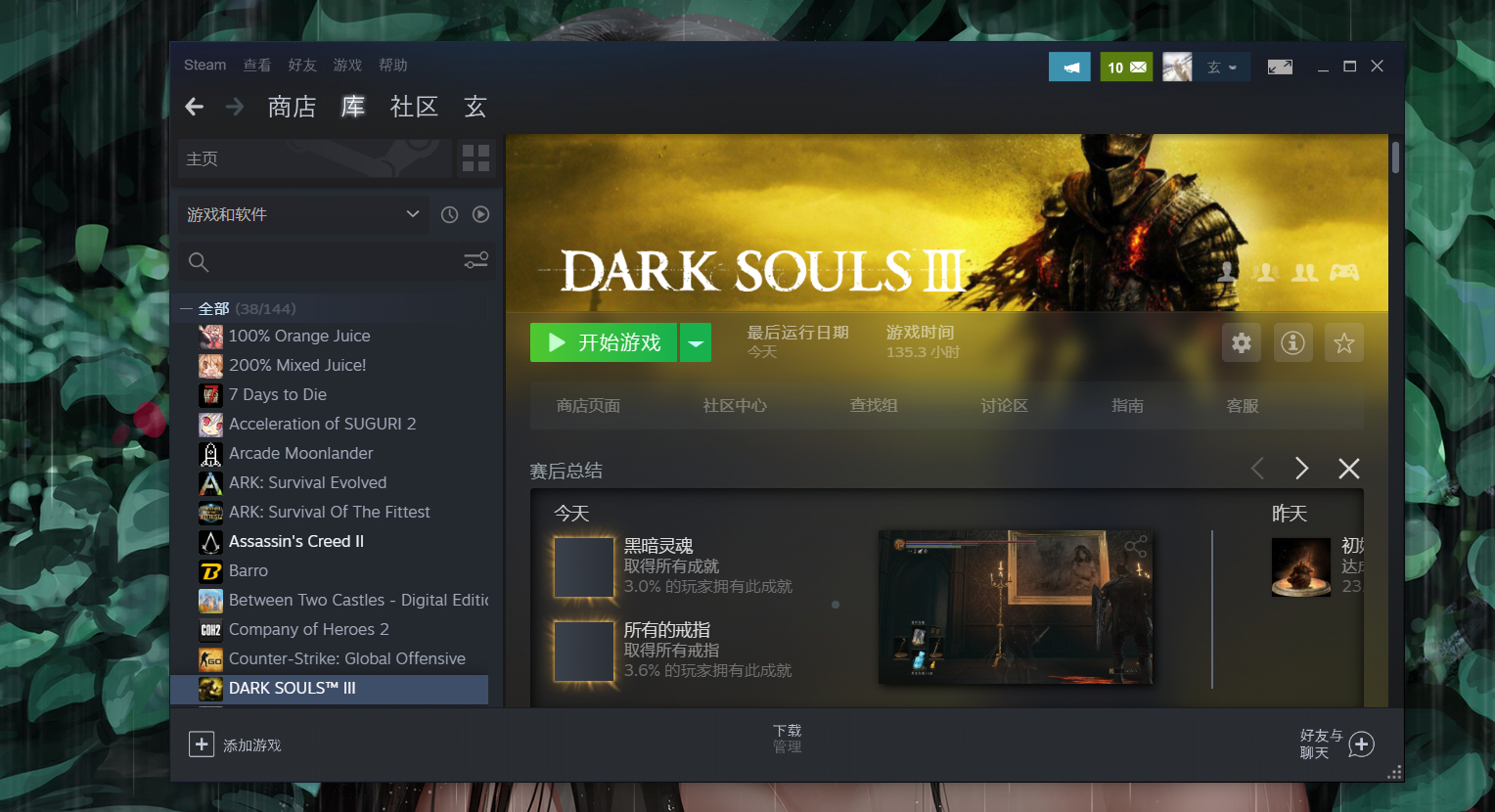Screen dimensions: 1495x812
Task: Open the 查找组 link
Action: (x=874, y=405)
